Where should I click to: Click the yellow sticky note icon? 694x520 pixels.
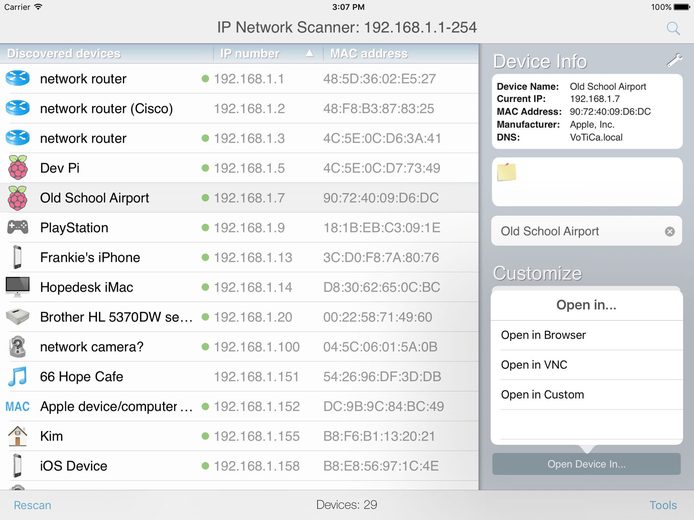(x=506, y=172)
